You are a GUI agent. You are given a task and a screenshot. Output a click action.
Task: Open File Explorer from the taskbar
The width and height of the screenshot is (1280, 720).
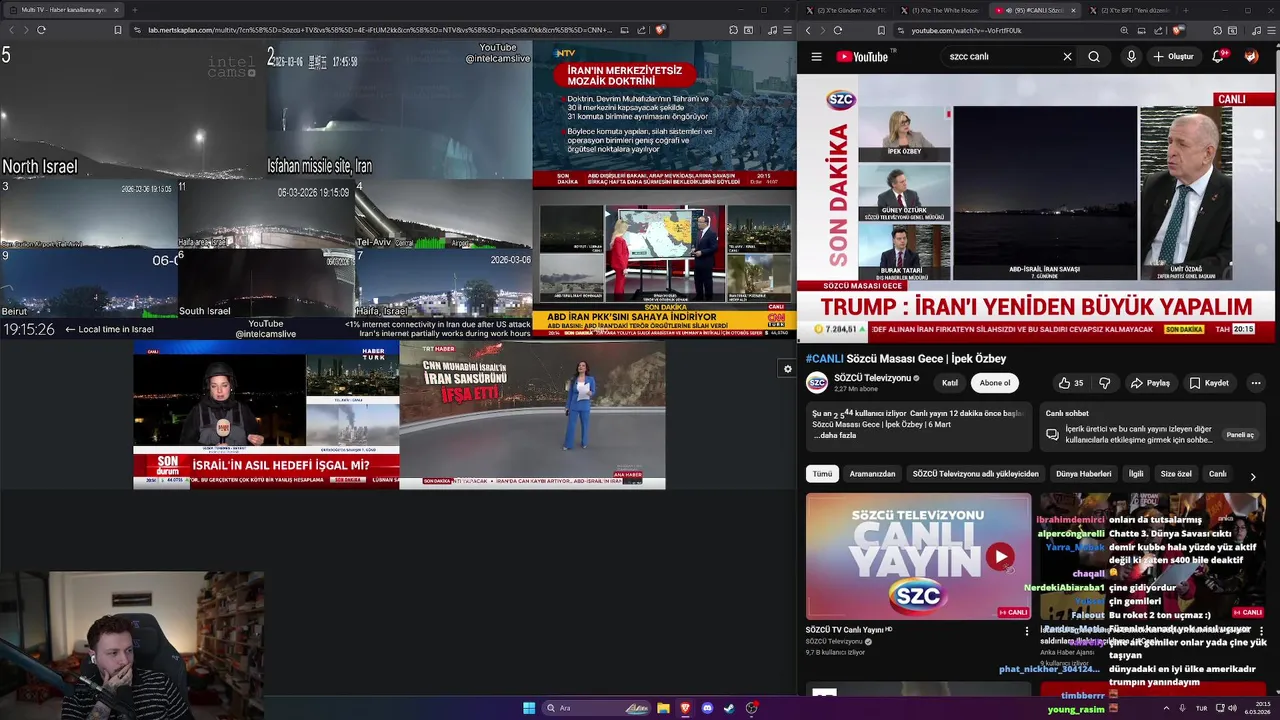[x=663, y=708]
